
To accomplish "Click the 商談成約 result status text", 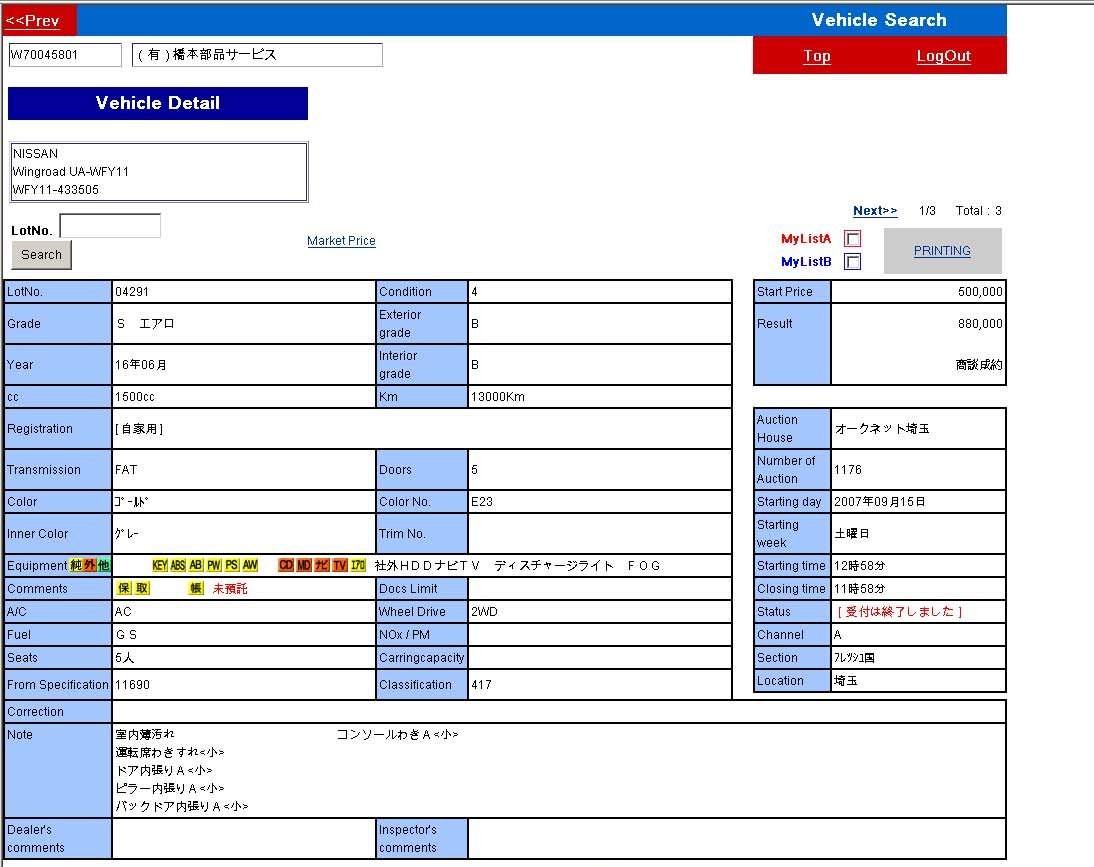I will (x=979, y=365).
